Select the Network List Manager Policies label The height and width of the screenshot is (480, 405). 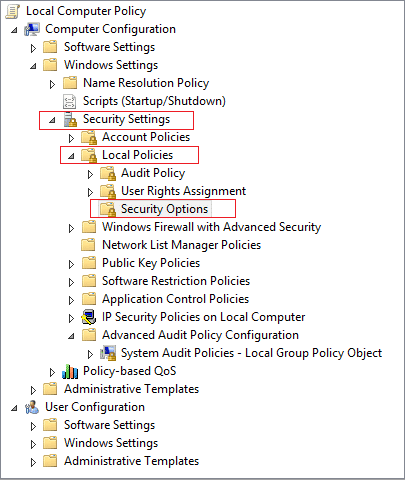[x=181, y=245]
